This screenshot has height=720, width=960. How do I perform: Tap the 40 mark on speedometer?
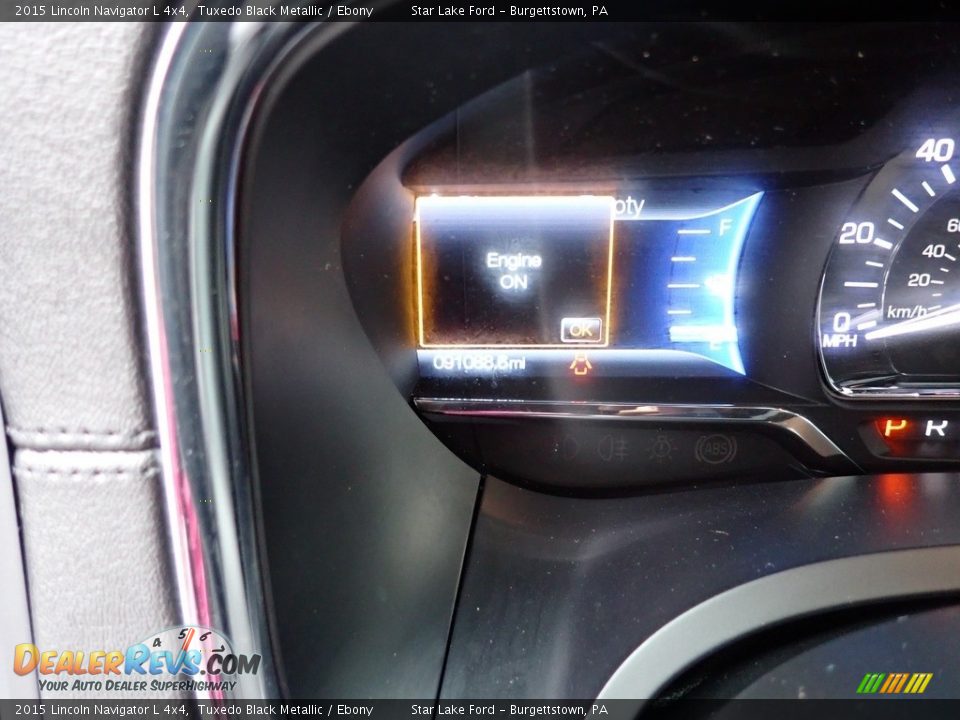point(934,150)
